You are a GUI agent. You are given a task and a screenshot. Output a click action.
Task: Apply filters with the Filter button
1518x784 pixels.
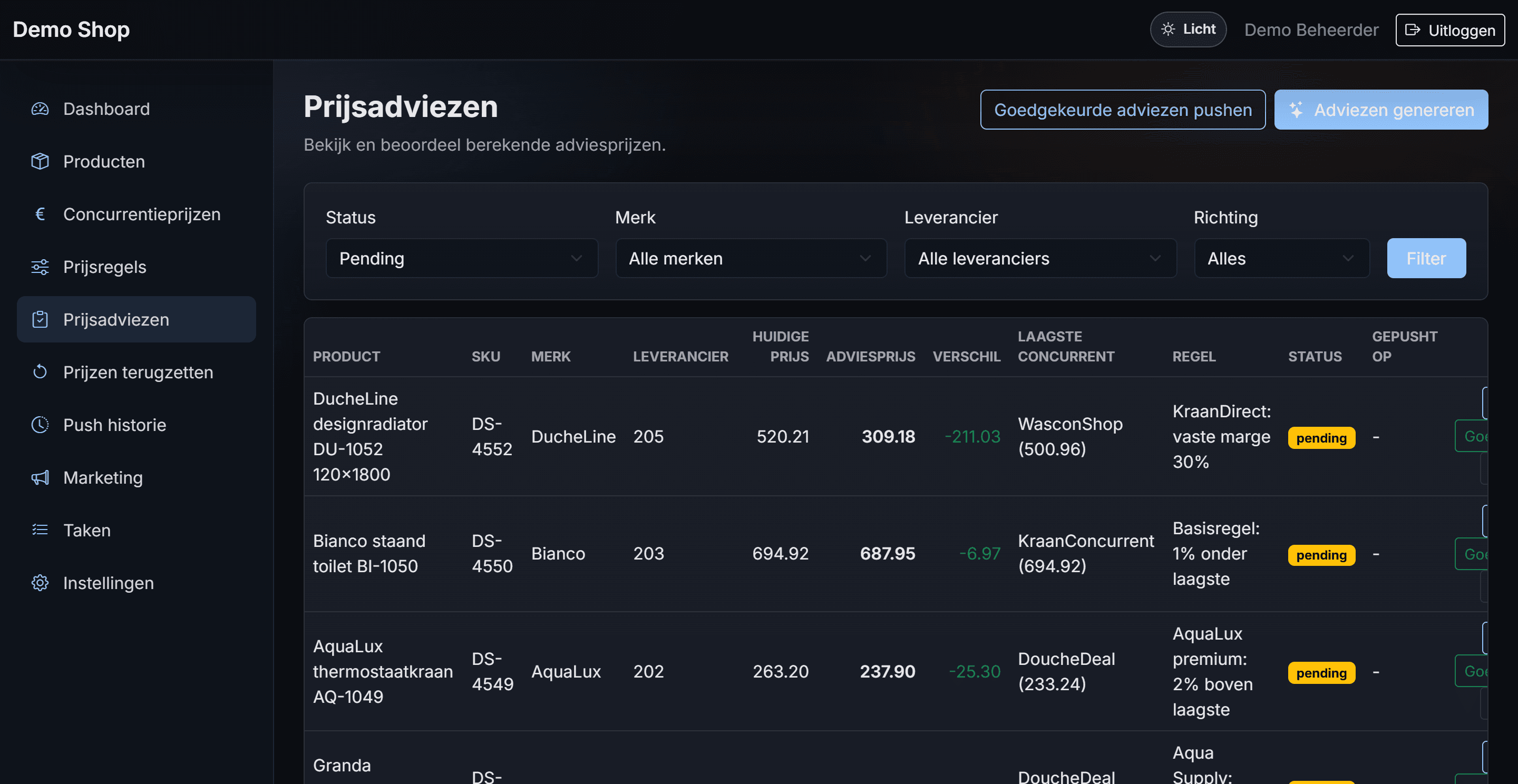[1426, 258]
